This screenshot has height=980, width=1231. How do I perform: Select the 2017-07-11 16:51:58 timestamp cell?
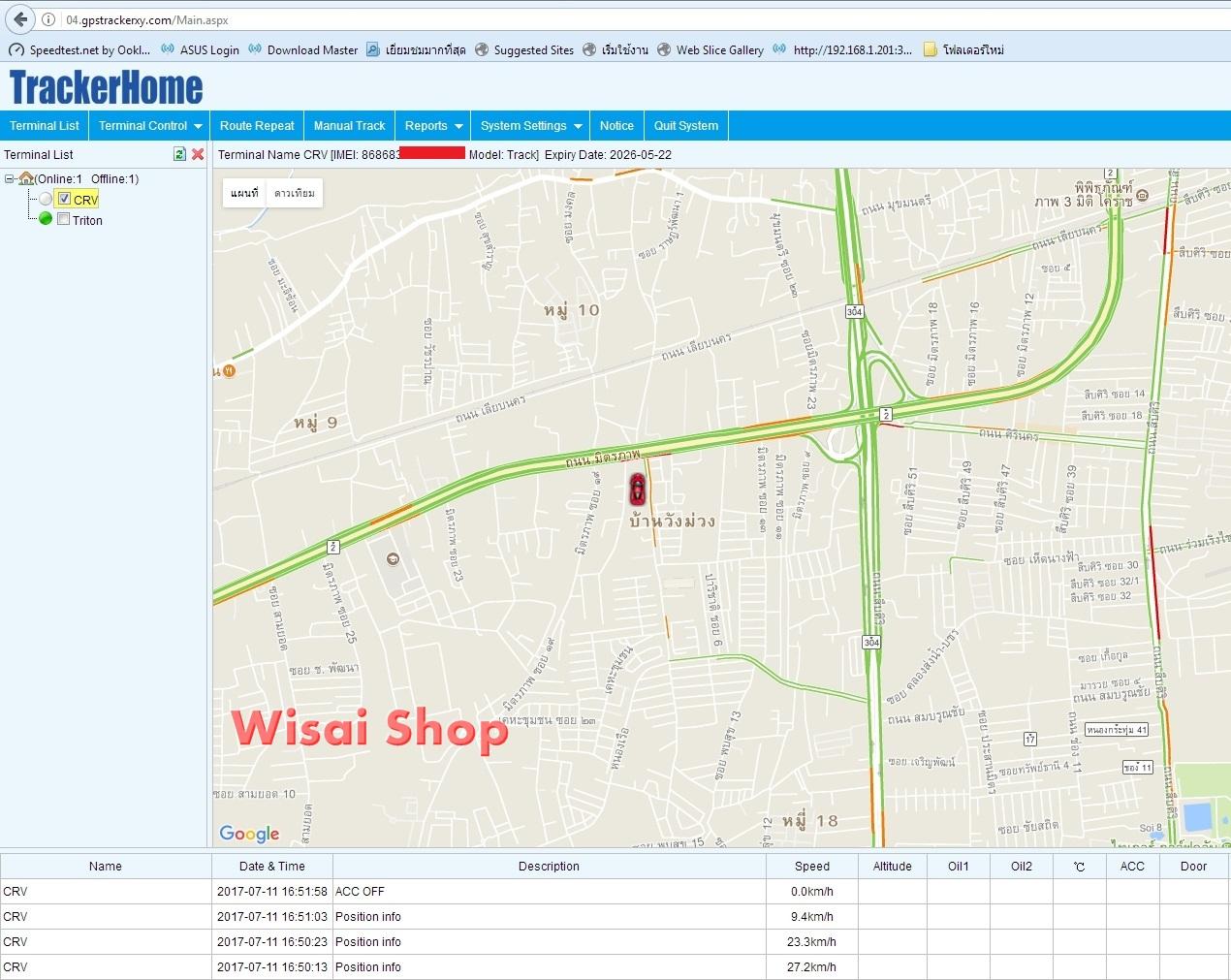(x=272, y=892)
